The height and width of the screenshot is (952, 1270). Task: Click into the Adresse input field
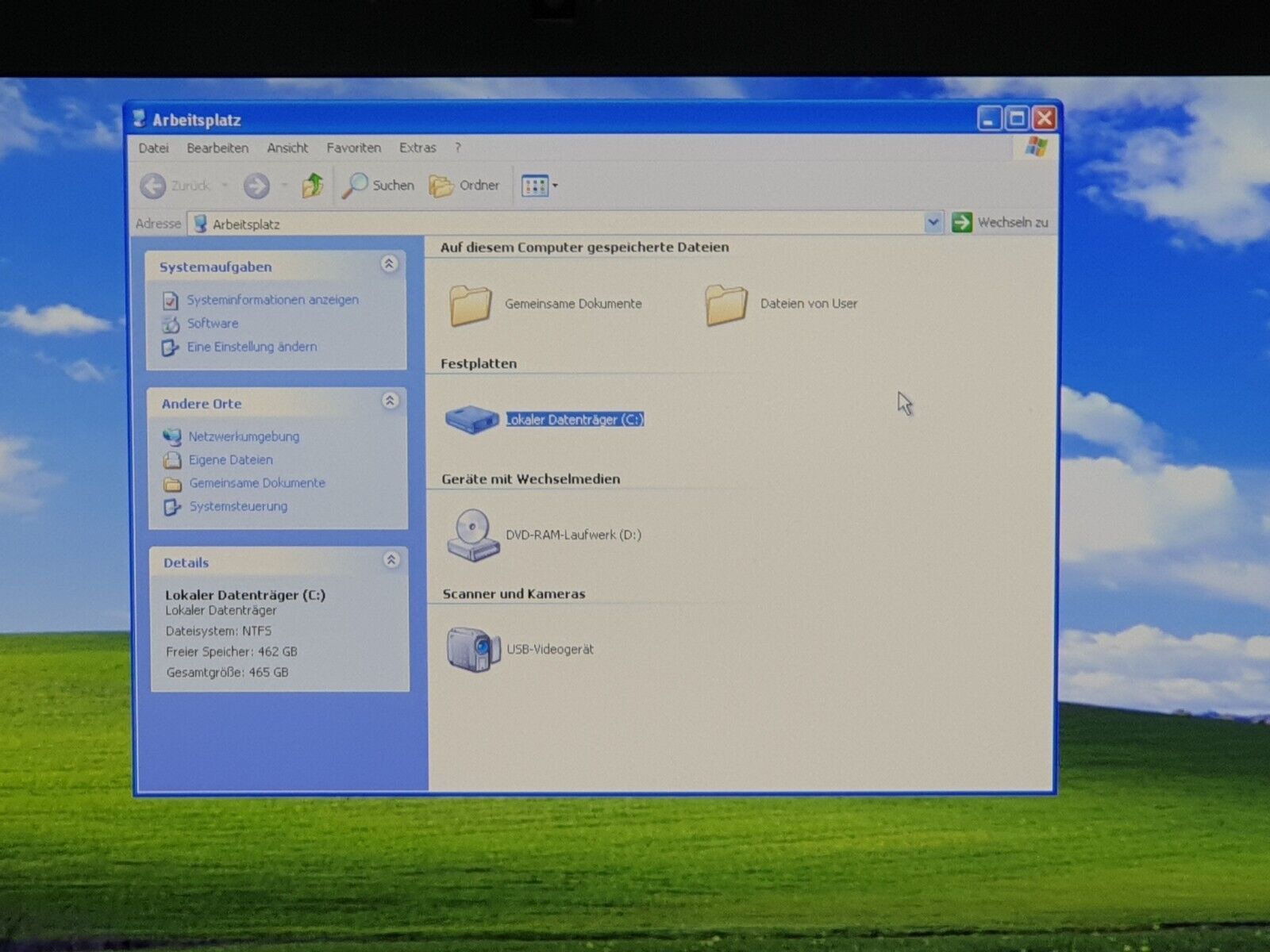point(556,224)
